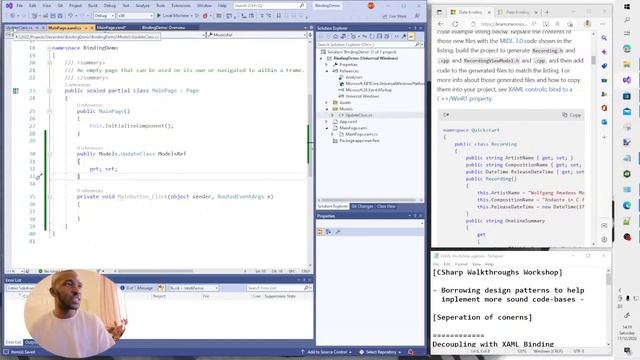This screenshot has width=640, height=360.
Task: Expand the Assets folder node
Action: (x=327, y=102)
